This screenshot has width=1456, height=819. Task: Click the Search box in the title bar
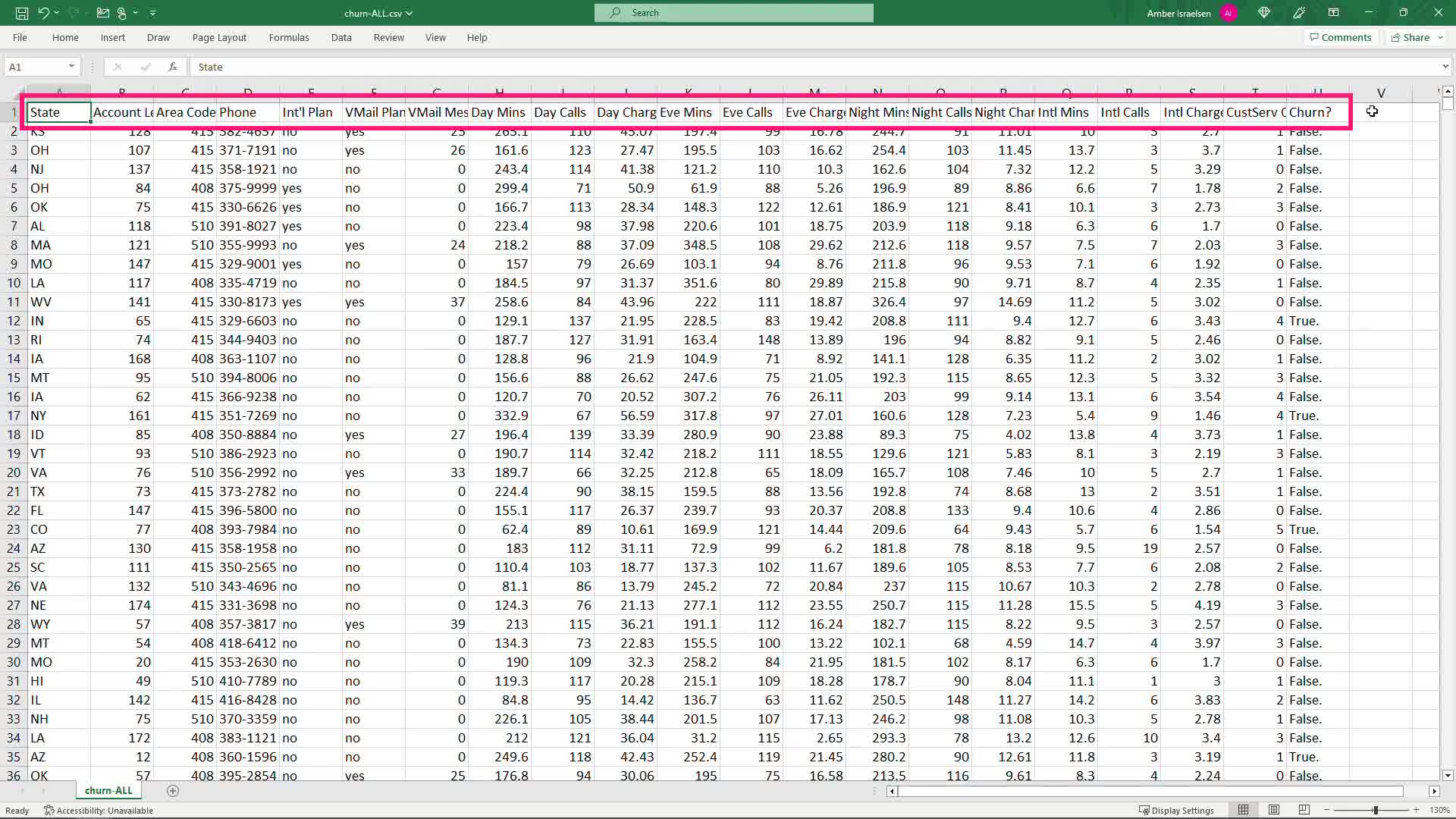(x=733, y=13)
